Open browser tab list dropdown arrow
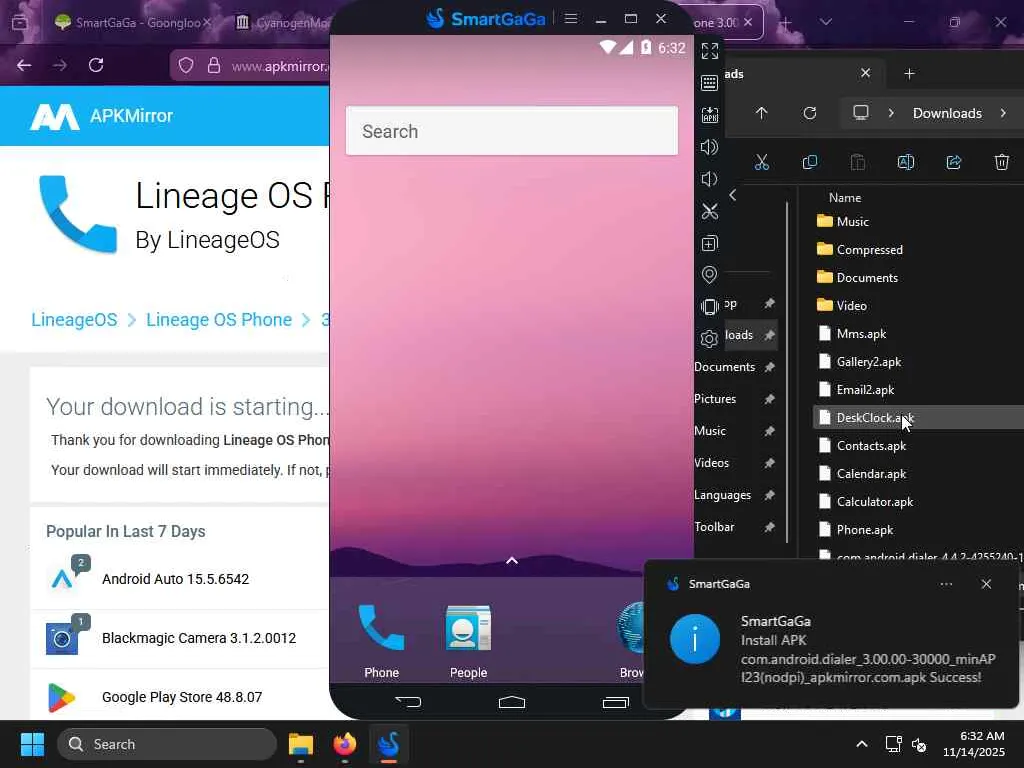Image resolution: width=1024 pixels, height=768 pixels. [825, 22]
